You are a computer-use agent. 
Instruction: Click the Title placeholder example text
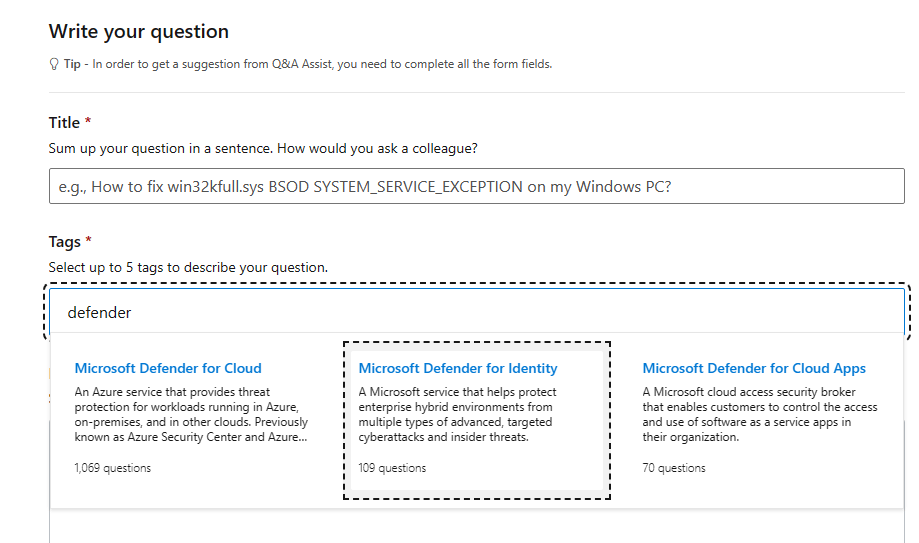click(x=365, y=186)
